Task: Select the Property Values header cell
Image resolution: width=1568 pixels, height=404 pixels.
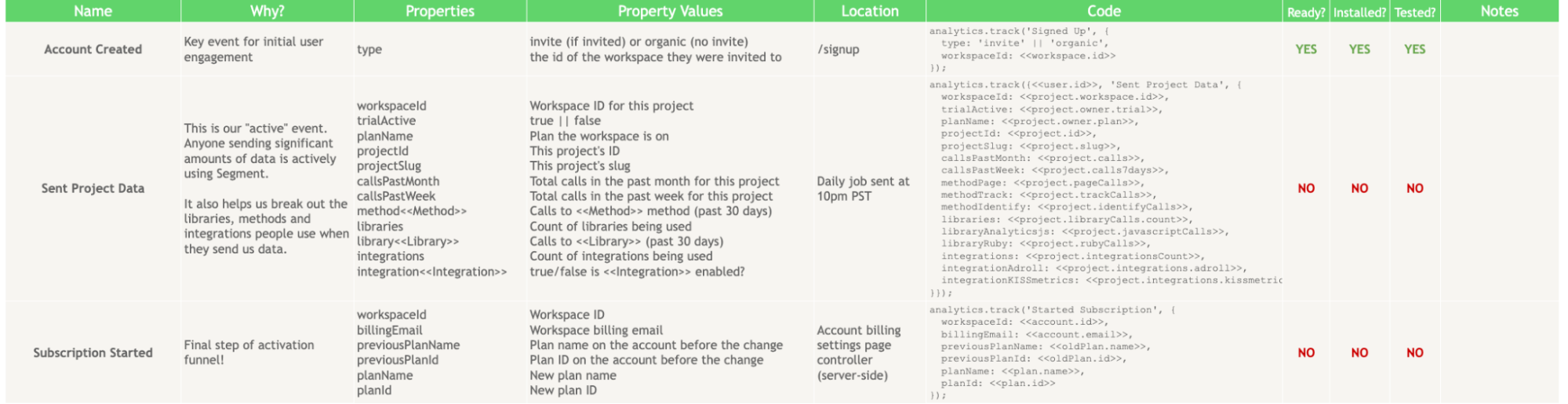Action: click(670, 11)
